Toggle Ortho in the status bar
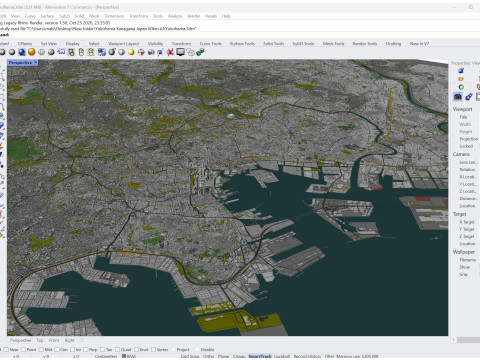 [208, 356]
